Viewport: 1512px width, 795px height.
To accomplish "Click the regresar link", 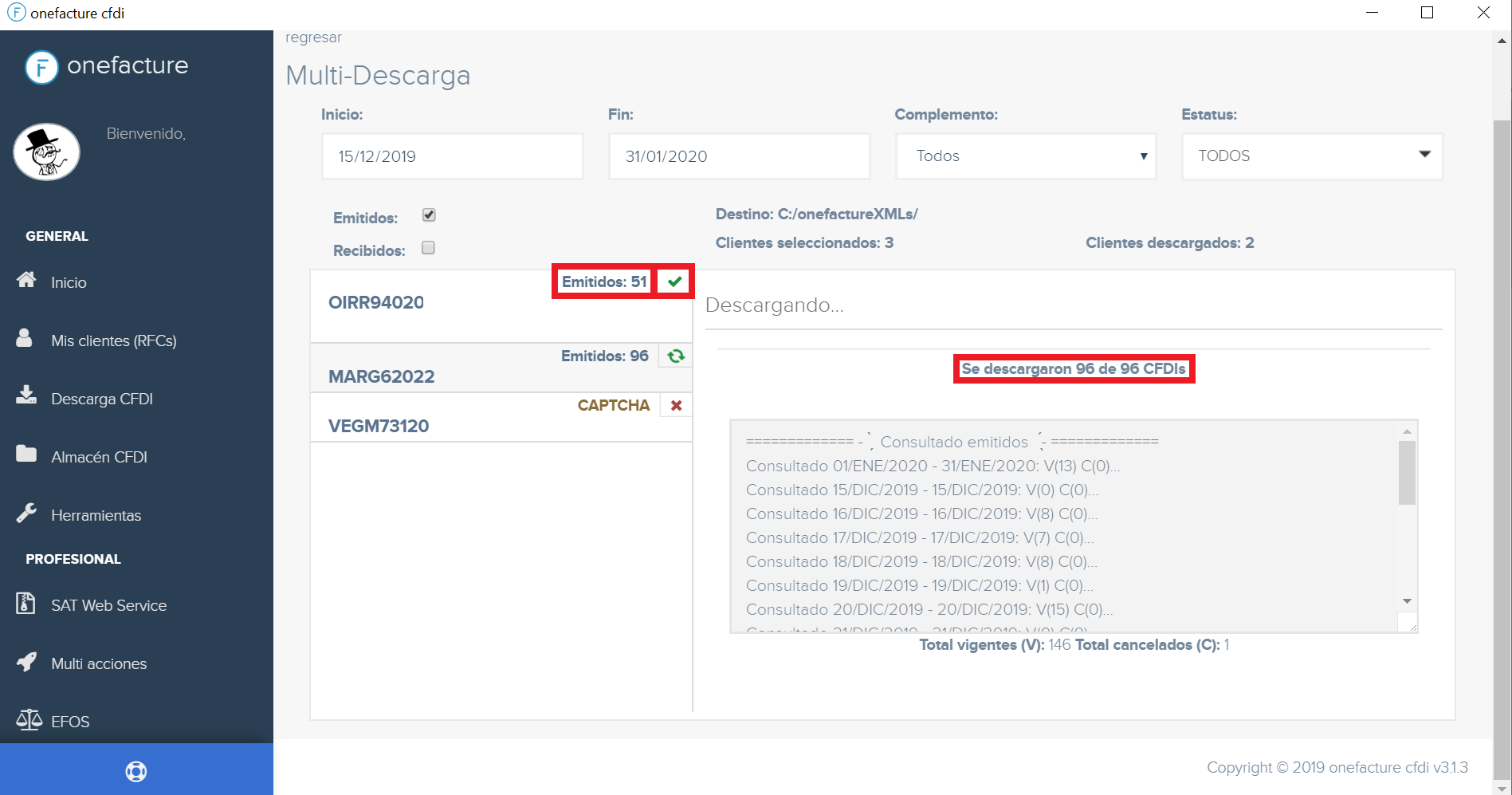I will click(x=313, y=37).
